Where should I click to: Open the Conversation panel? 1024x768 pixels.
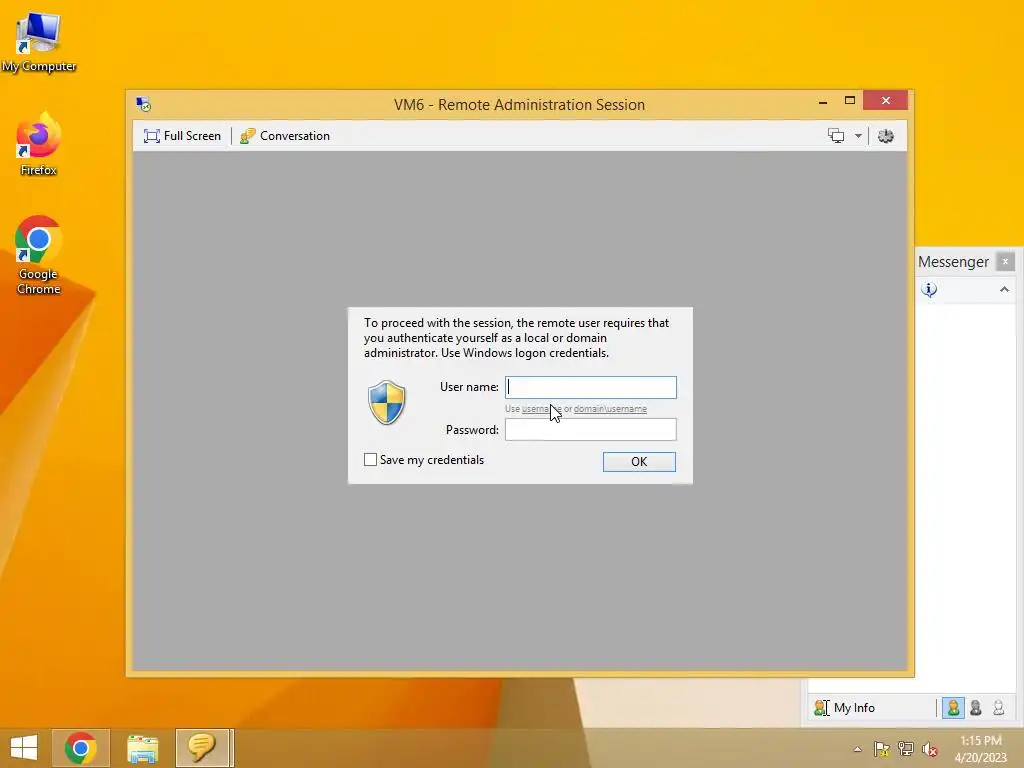click(285, 136)
